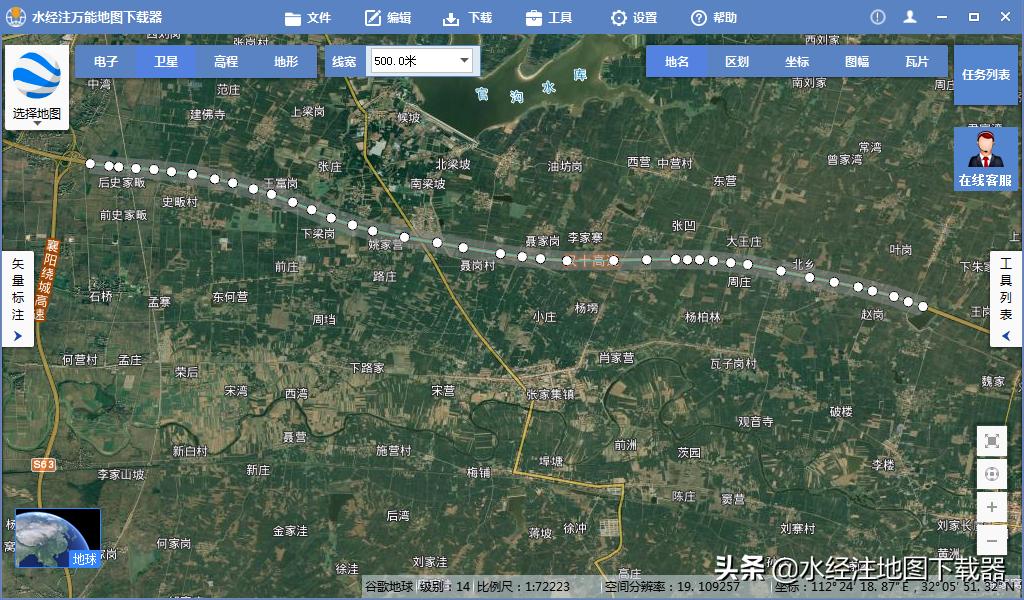Open the 工具 tools menu

pos(550,16)
